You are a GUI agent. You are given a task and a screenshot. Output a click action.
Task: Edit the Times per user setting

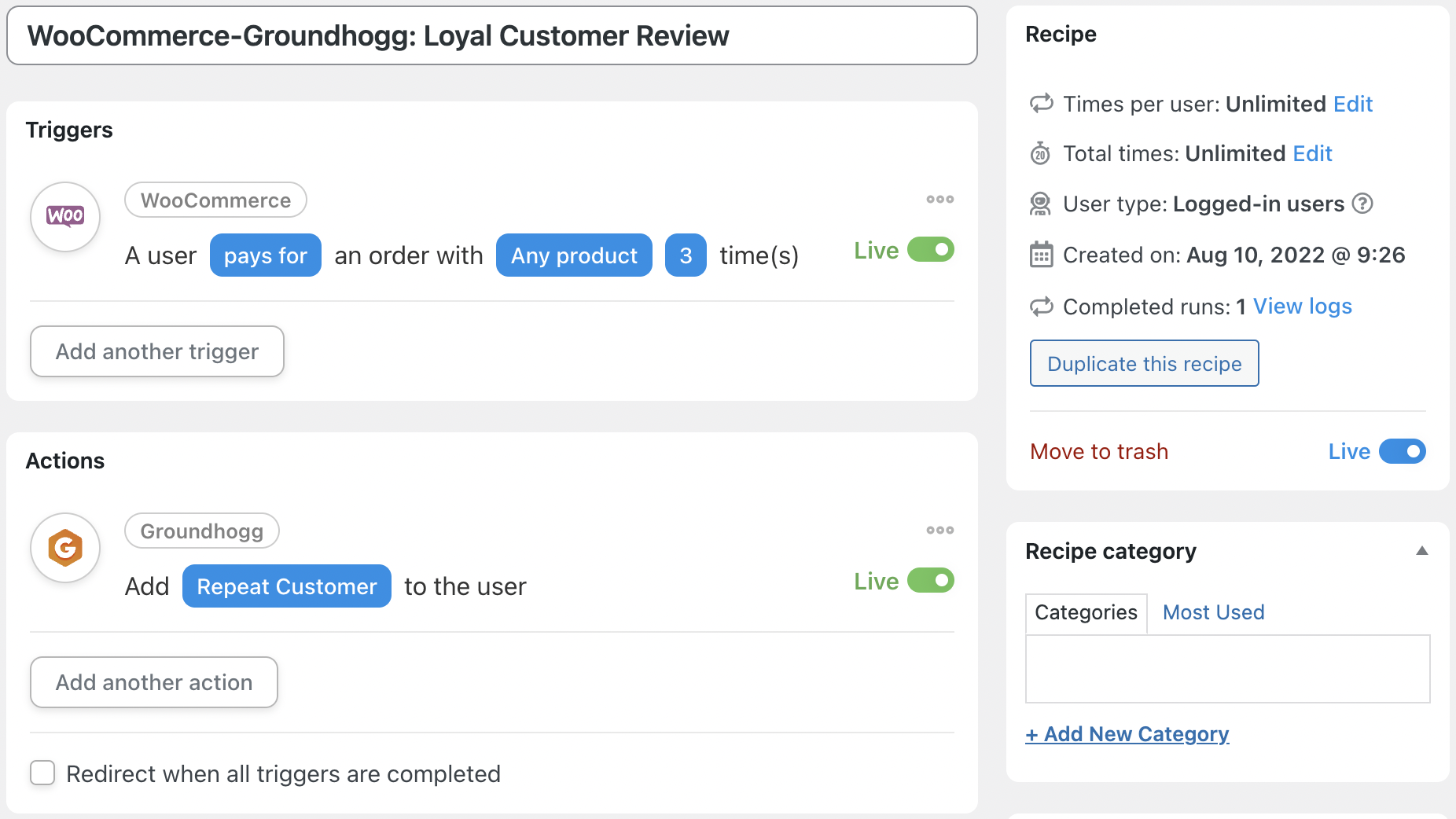pos(1352,104)
